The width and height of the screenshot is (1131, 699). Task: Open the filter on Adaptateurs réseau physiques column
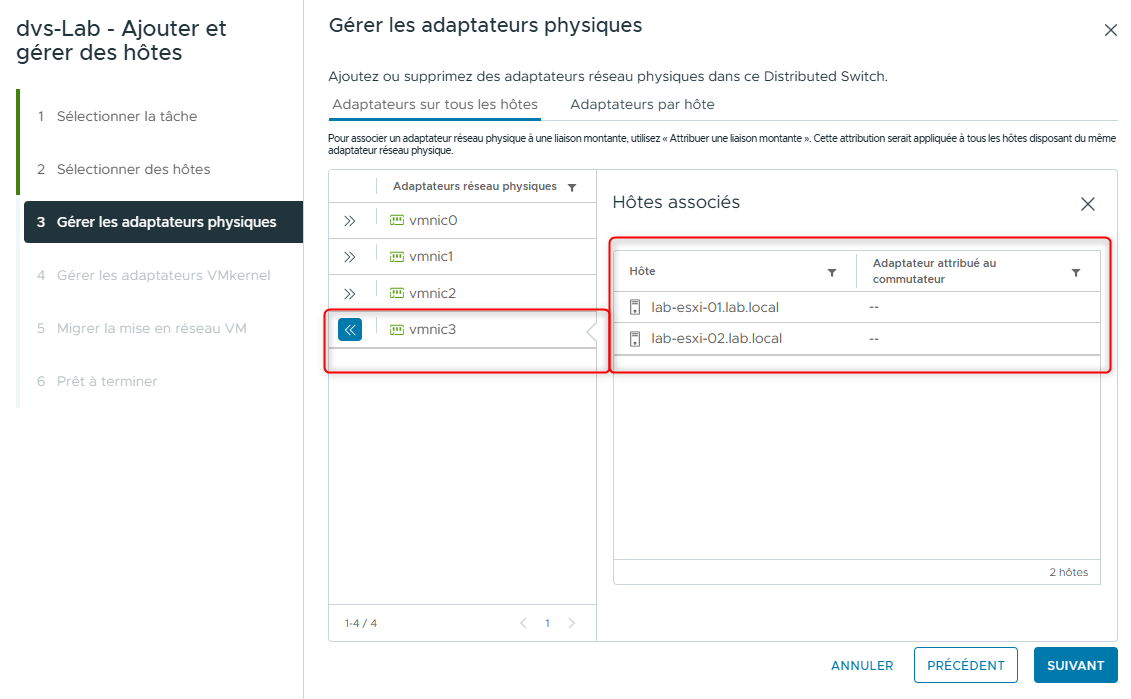coord(571,186)
